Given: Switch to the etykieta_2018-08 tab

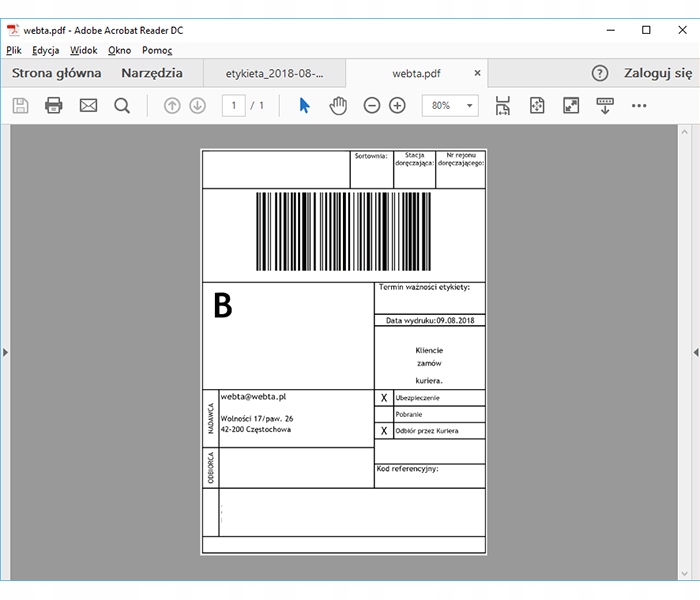Looking at the screenshot, I should coord(274,74).
